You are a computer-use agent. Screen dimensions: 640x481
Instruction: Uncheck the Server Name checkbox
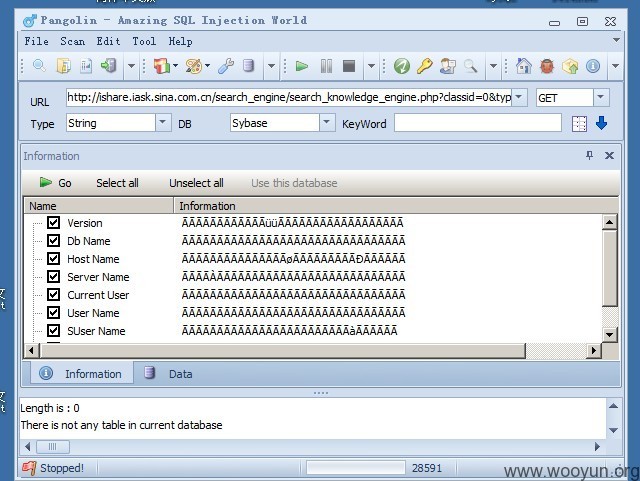click(x=53, y=276)
